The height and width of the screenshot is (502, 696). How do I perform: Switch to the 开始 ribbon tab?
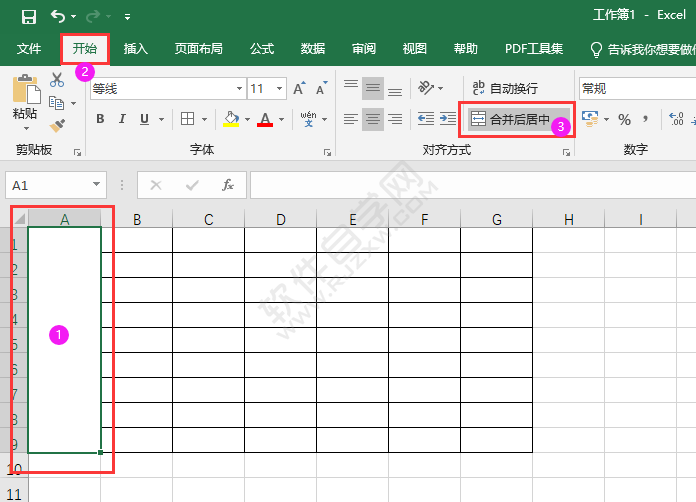pos(85,48)
